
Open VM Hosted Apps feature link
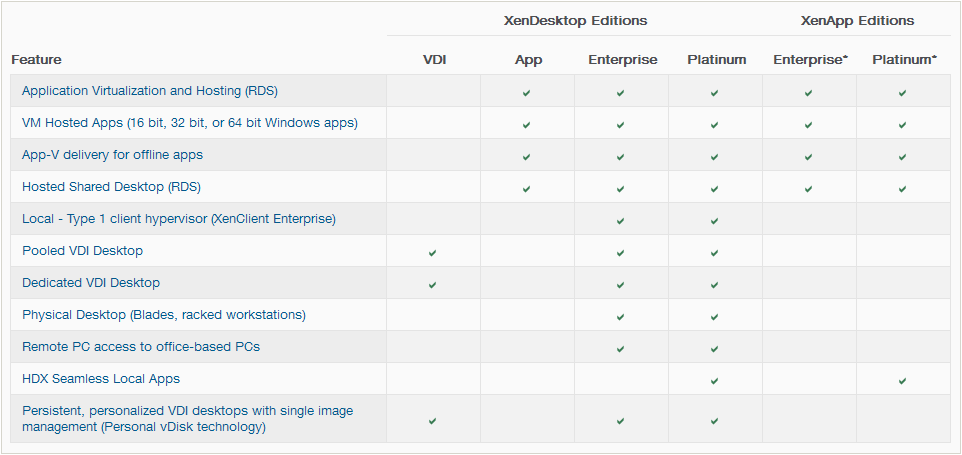(190, 123)
